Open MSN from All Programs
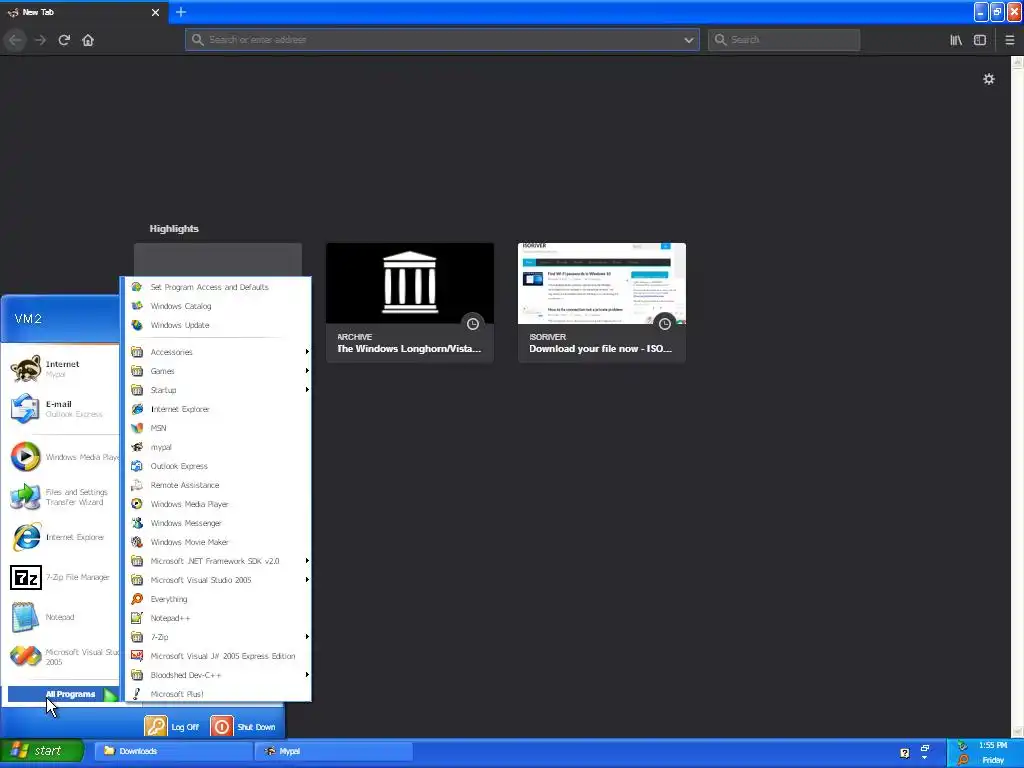Viewport: 1024px width, 768px height. [x=218, y=428]
